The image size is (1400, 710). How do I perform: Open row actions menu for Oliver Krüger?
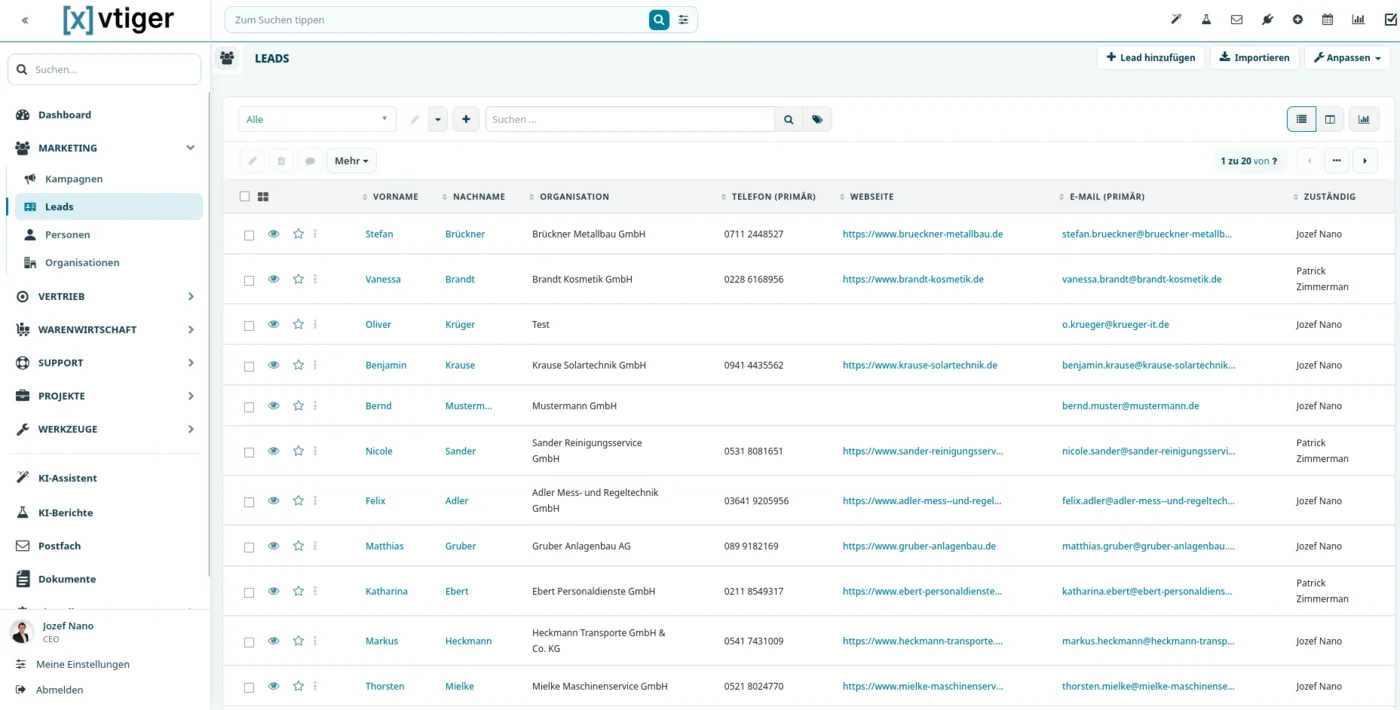315,324
